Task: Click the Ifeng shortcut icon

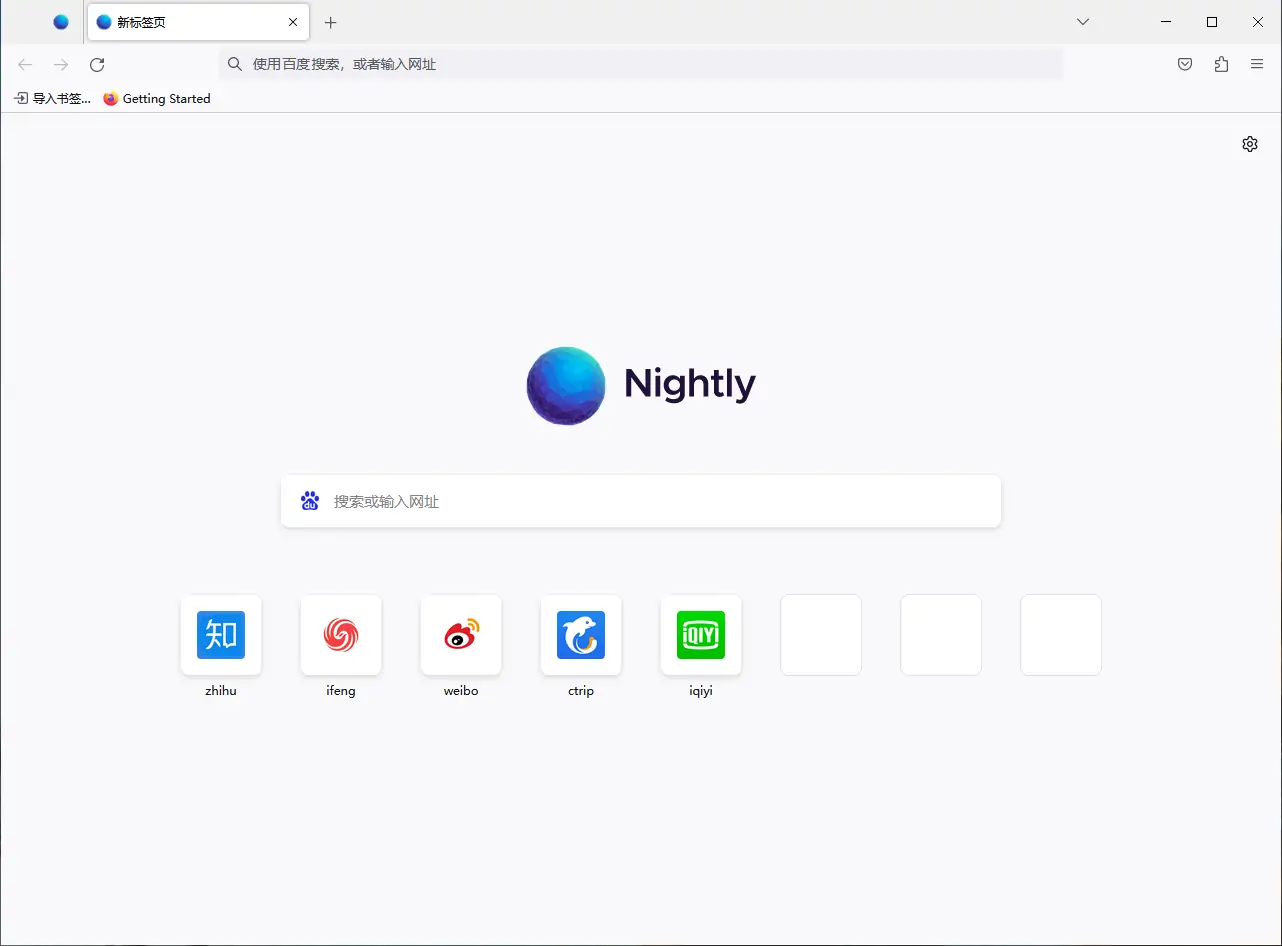Action: pos(340,635)
